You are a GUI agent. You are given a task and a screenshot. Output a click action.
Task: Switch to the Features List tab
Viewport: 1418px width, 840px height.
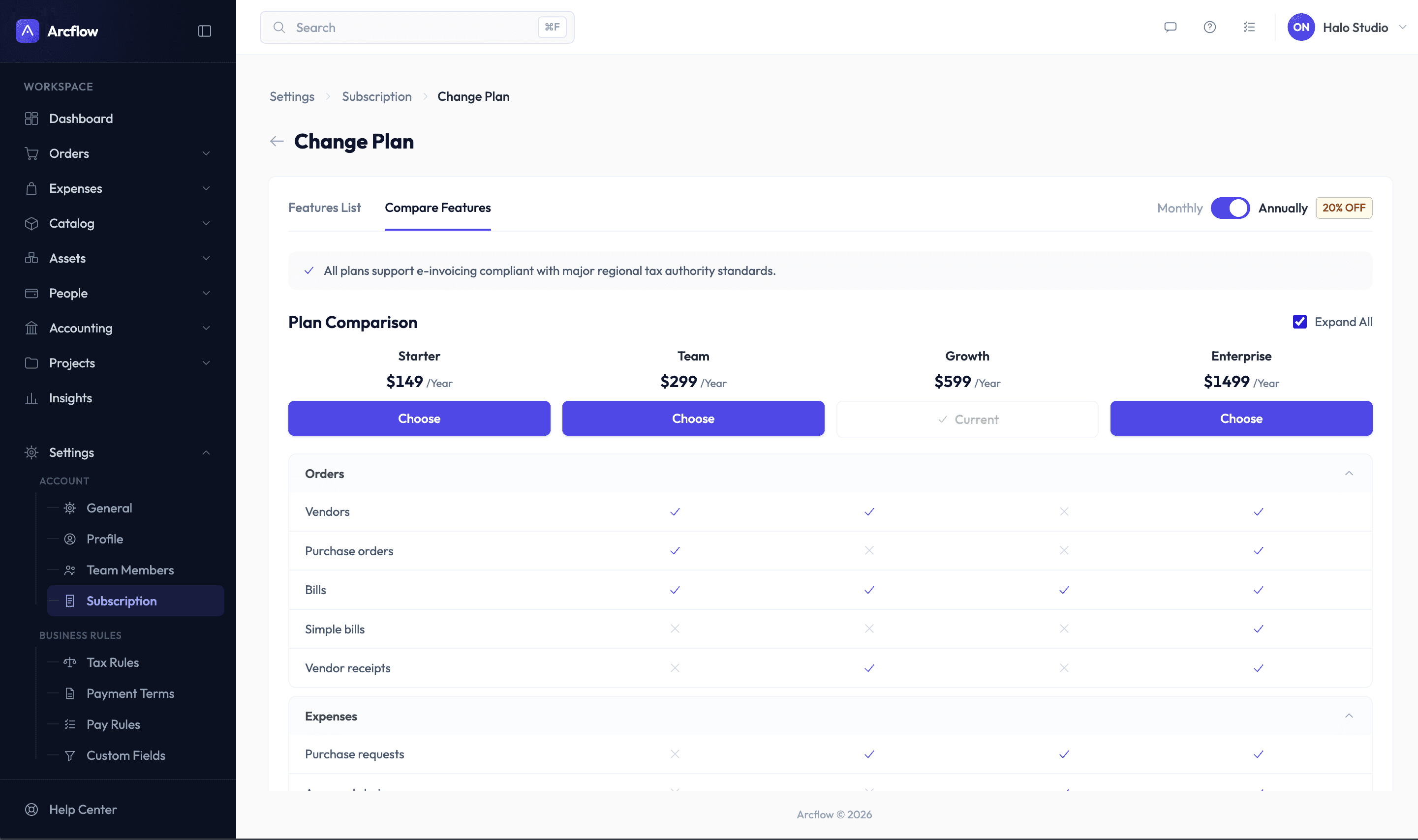324,208
